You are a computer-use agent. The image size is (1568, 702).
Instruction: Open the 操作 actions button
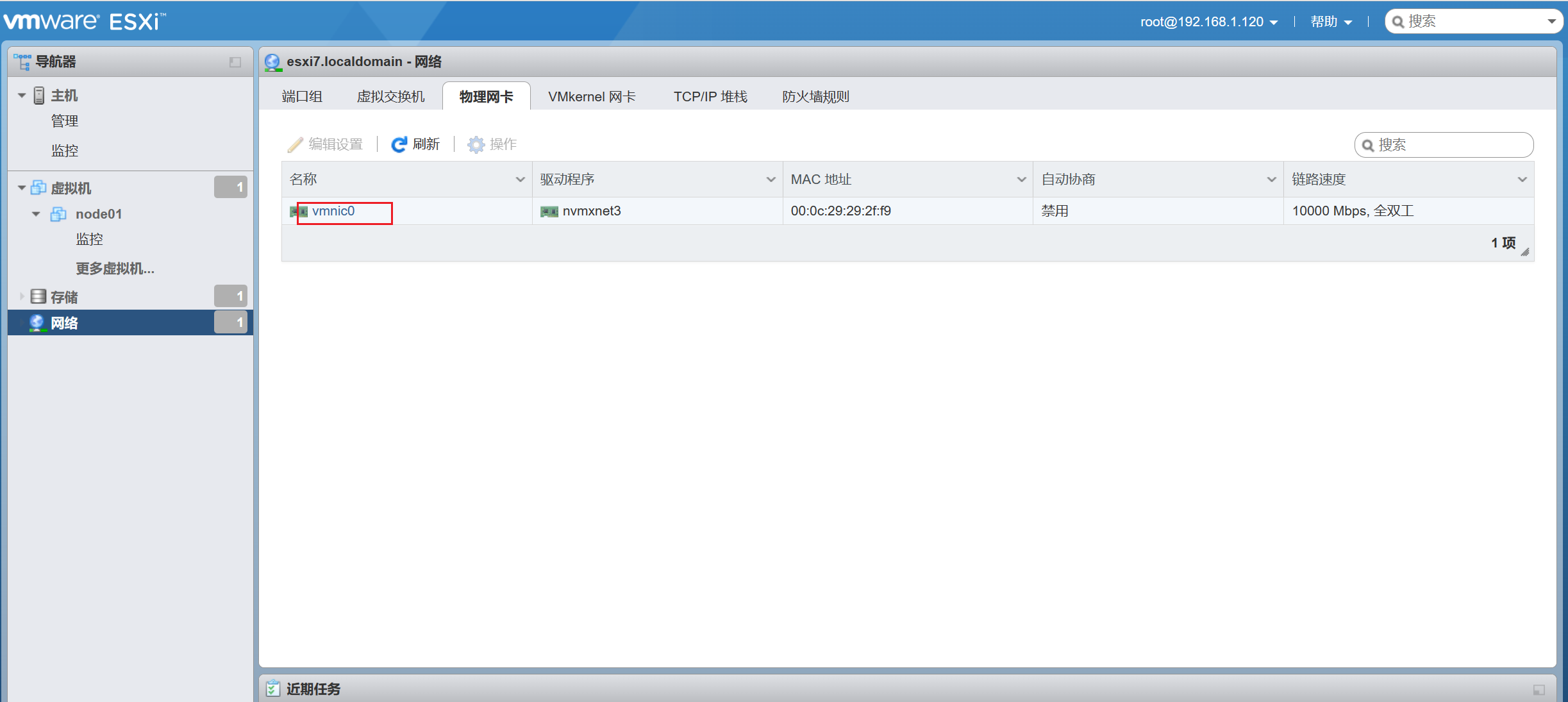tap(492, 144)
